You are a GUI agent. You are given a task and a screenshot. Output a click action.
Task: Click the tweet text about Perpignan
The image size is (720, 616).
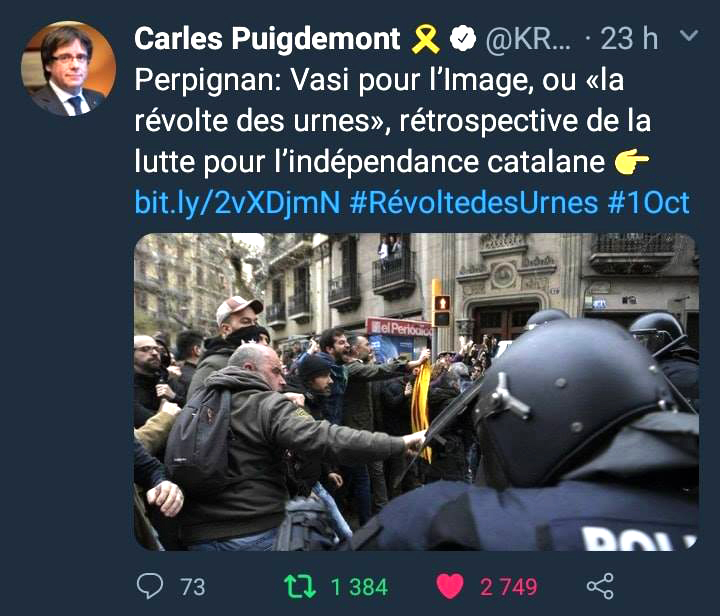pos(393,121)
